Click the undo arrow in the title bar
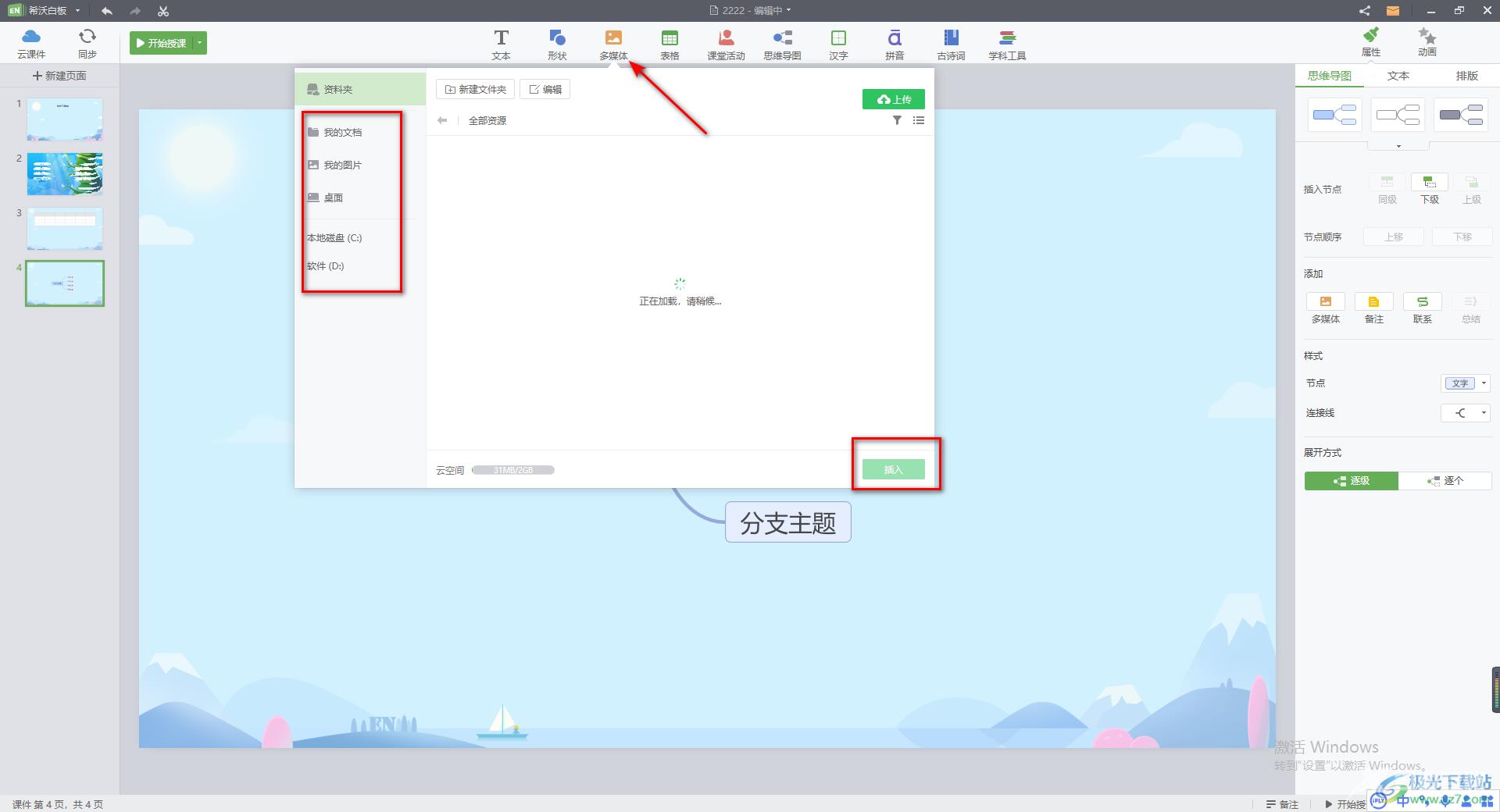The image size is (1500, 812). (107, 11)
